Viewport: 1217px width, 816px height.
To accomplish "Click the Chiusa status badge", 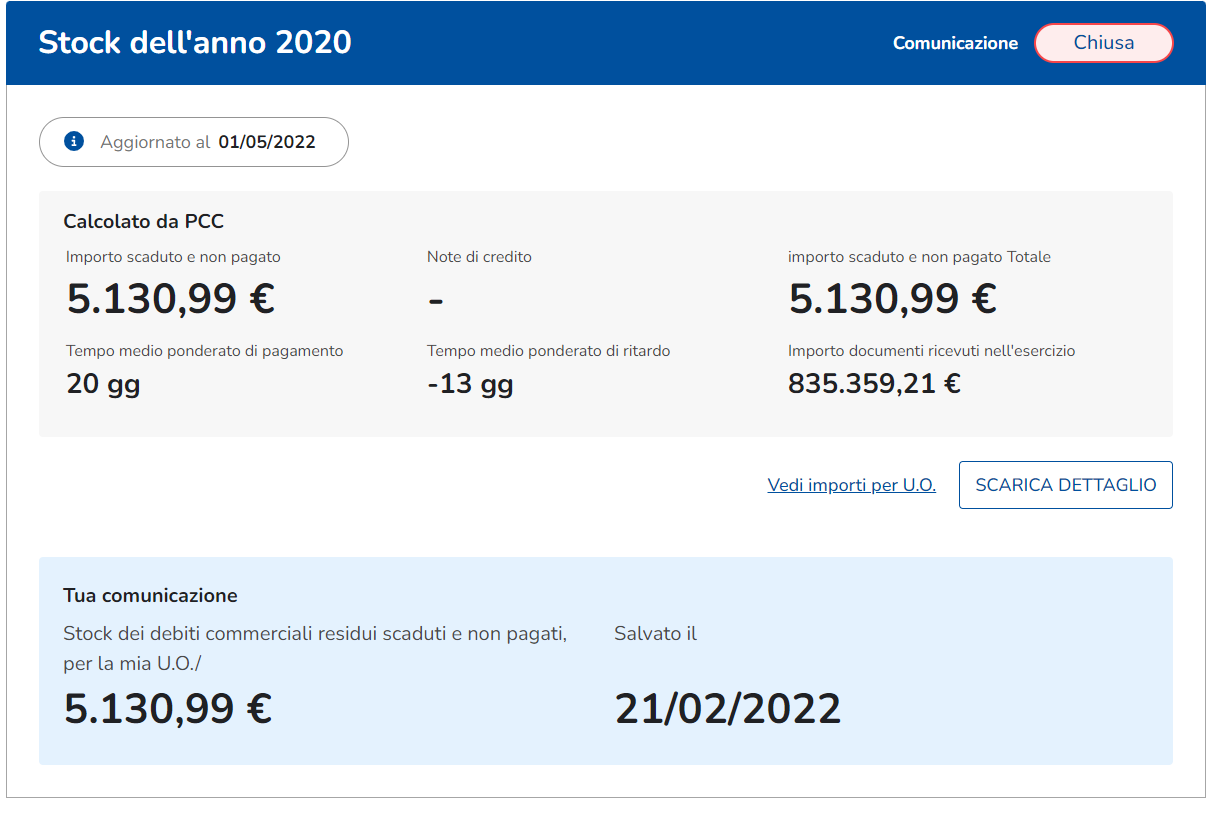I will 1103,43.
